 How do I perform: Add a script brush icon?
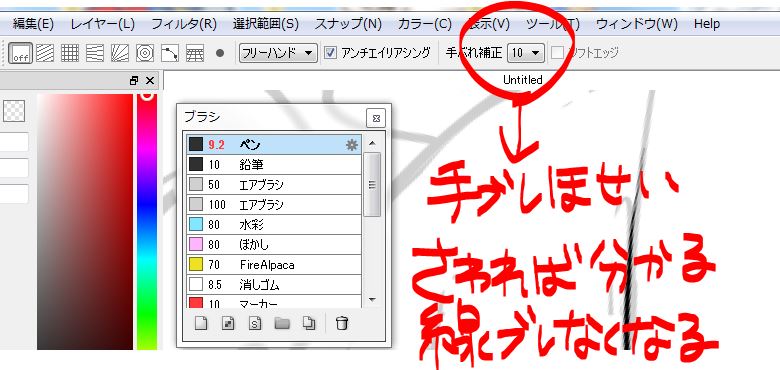[x=255, y=323]
